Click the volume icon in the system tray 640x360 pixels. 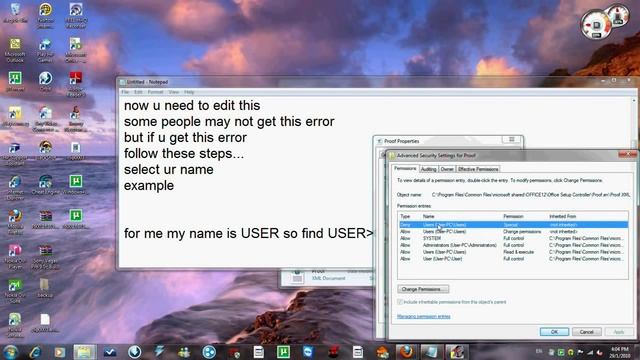tap(600, 352)
